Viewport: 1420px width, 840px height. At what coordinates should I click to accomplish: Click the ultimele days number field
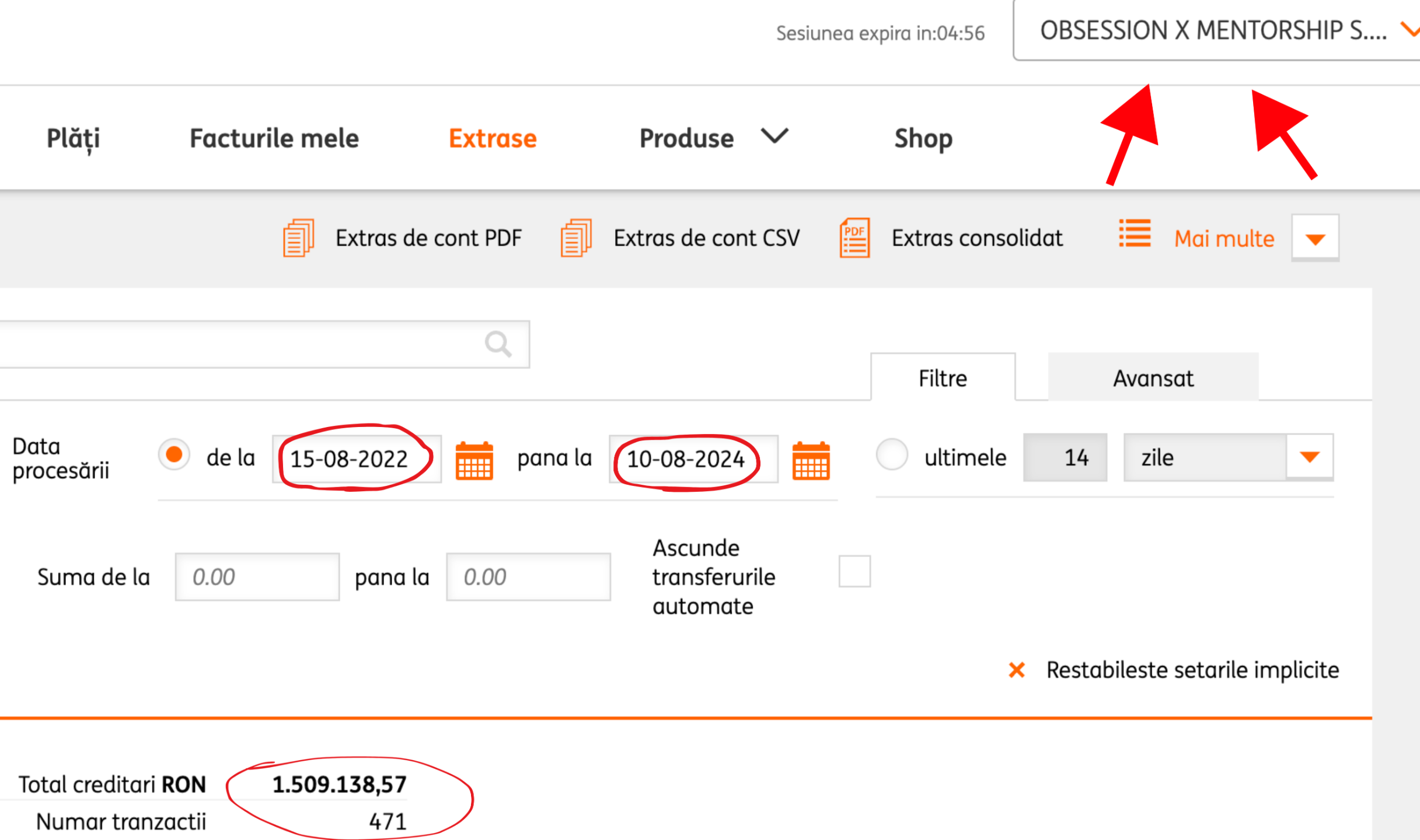[1065, 457]
